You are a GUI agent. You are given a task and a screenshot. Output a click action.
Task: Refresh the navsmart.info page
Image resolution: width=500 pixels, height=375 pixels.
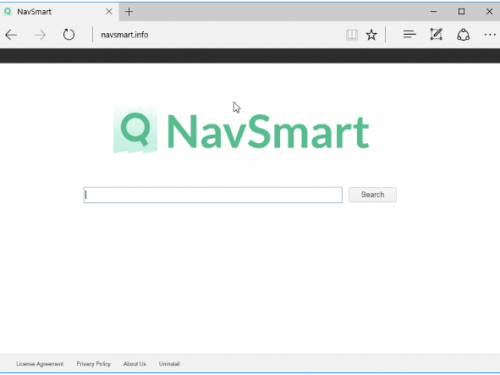point(69,35)
